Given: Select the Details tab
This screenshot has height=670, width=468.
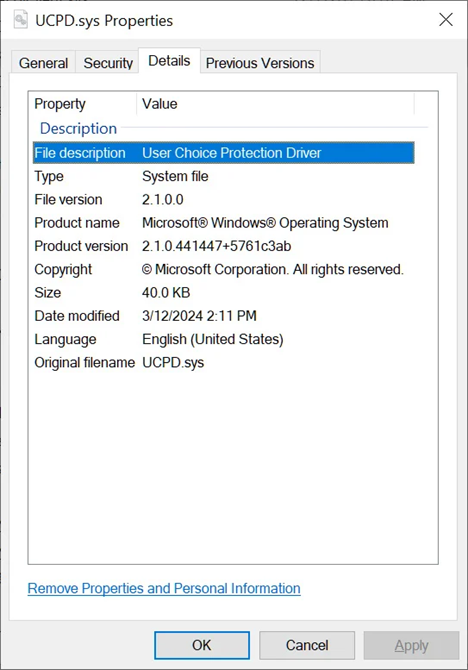Looking at the screenshot, I should coord(169,61).
